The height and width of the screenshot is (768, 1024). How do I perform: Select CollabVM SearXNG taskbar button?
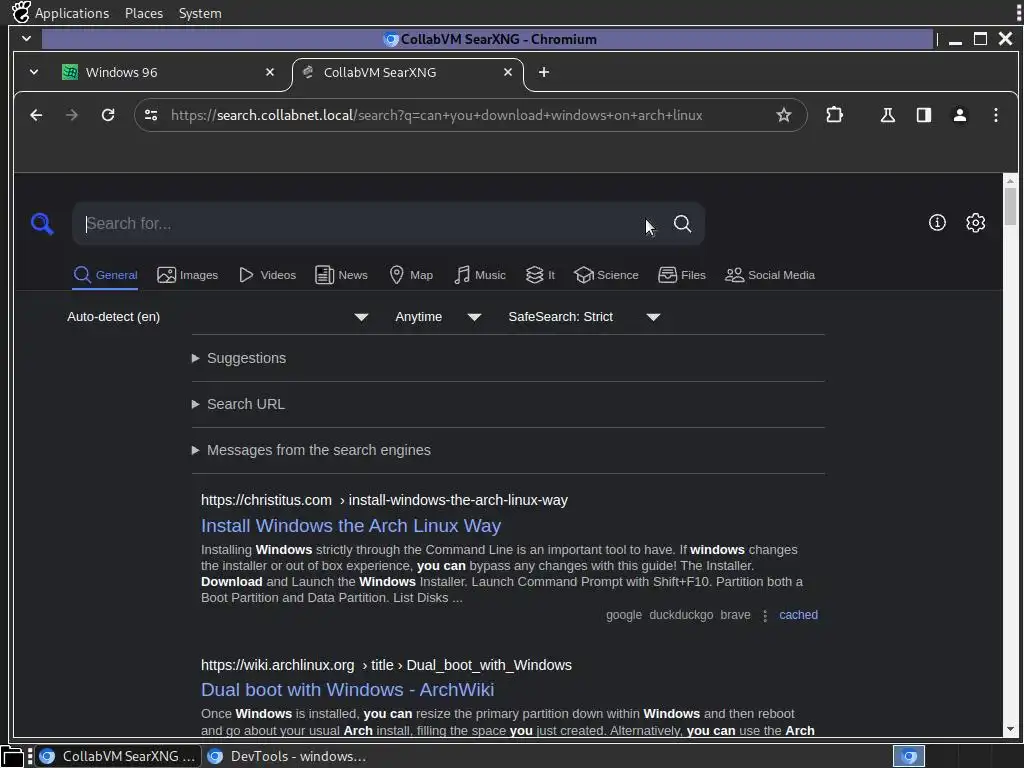(118, 756)
